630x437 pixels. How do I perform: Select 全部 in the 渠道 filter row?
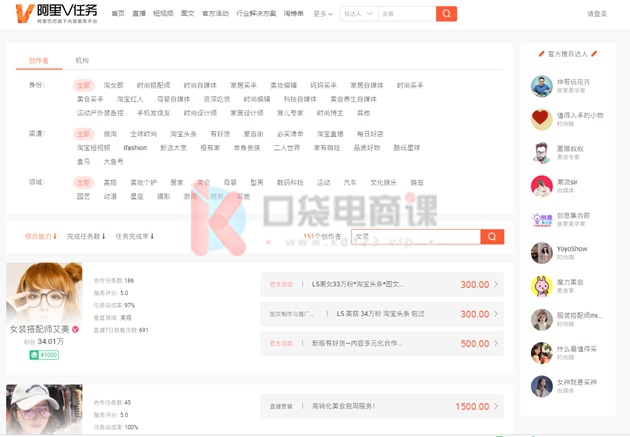84,134
